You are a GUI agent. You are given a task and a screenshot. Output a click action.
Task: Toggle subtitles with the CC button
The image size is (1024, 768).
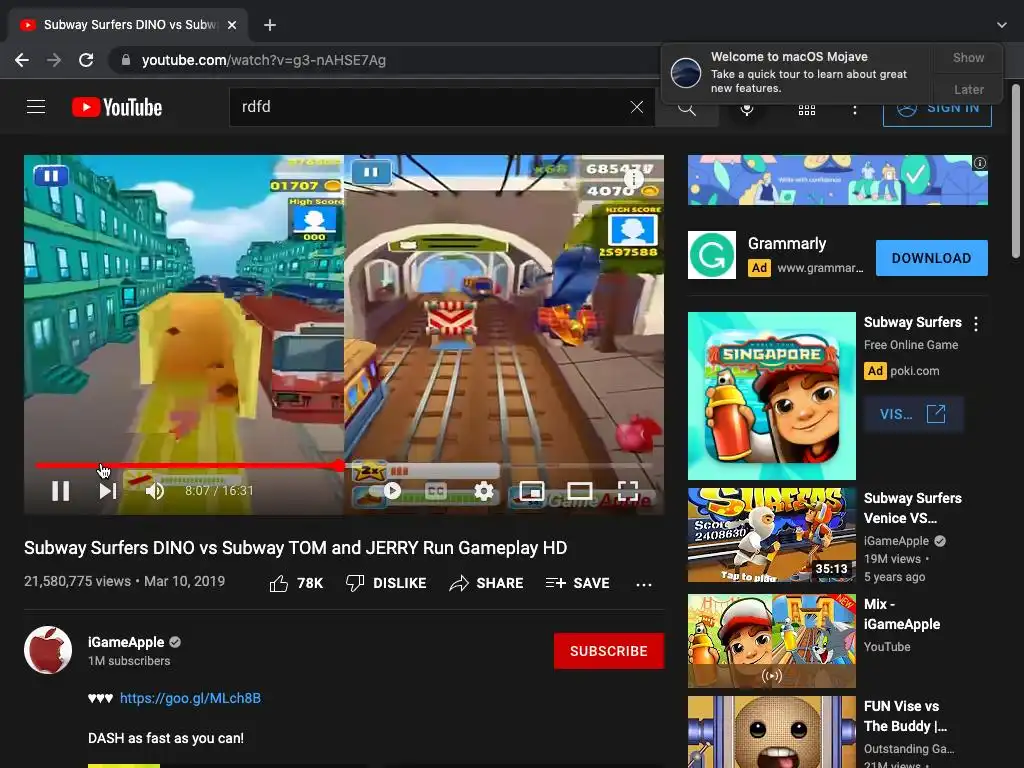click(x=436, y=490)
